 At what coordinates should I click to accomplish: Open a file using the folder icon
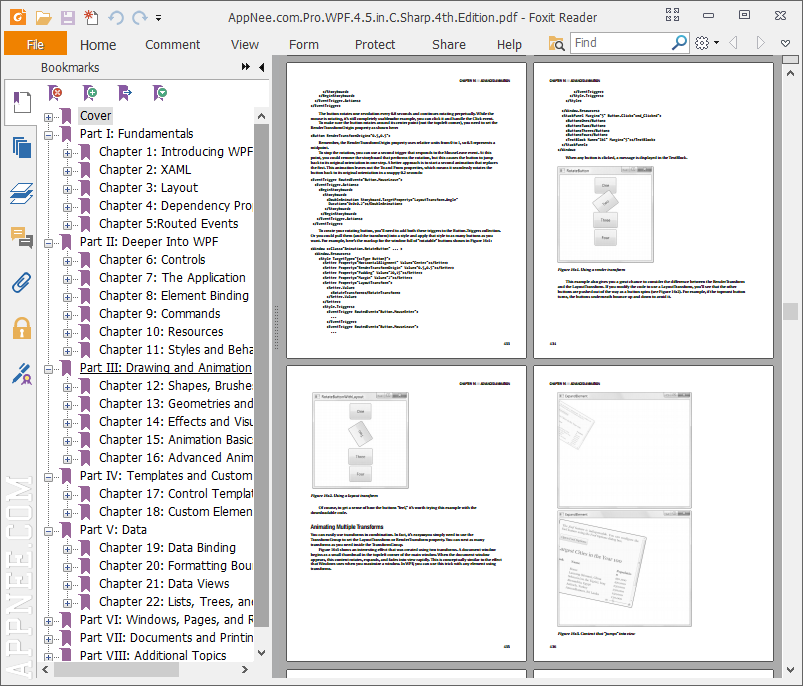pos(44,18)
